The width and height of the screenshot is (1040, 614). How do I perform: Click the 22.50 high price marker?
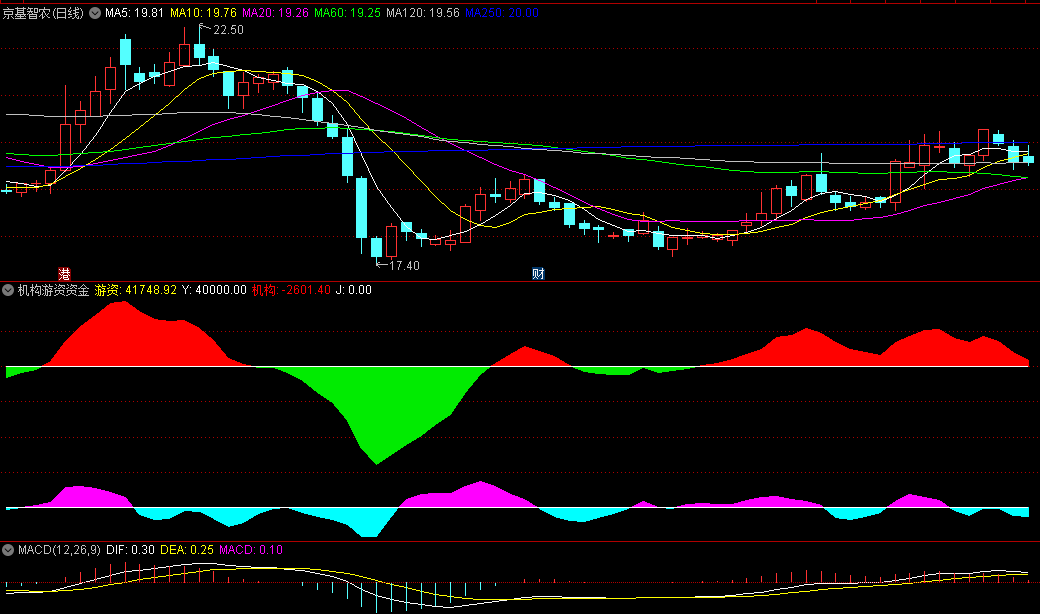228,30
